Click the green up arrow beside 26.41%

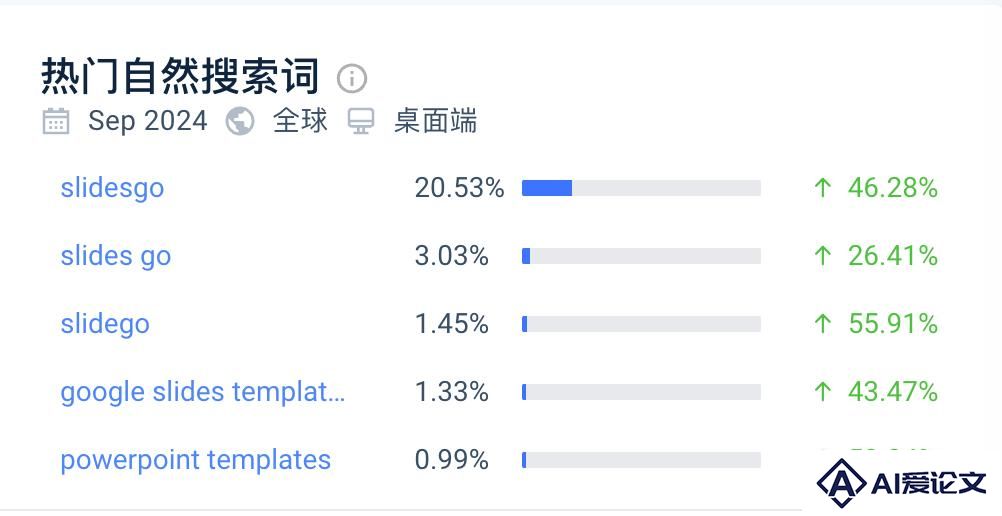pyautogui.click(x=823, y=256)
